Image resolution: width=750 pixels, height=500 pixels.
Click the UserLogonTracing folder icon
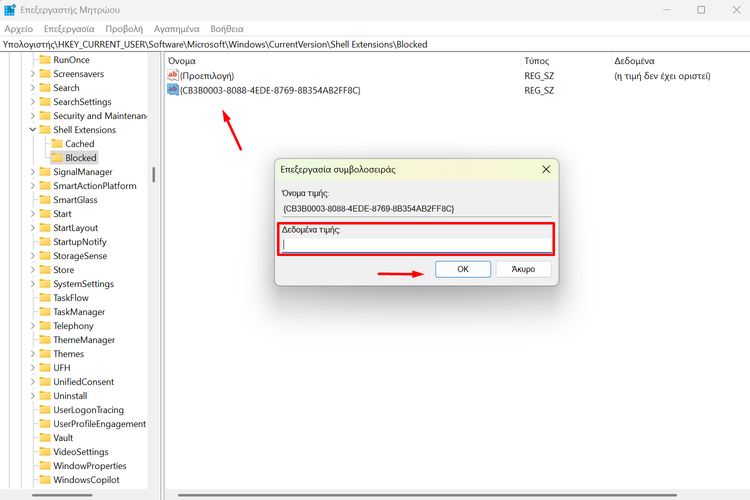[x=45, y=410]
